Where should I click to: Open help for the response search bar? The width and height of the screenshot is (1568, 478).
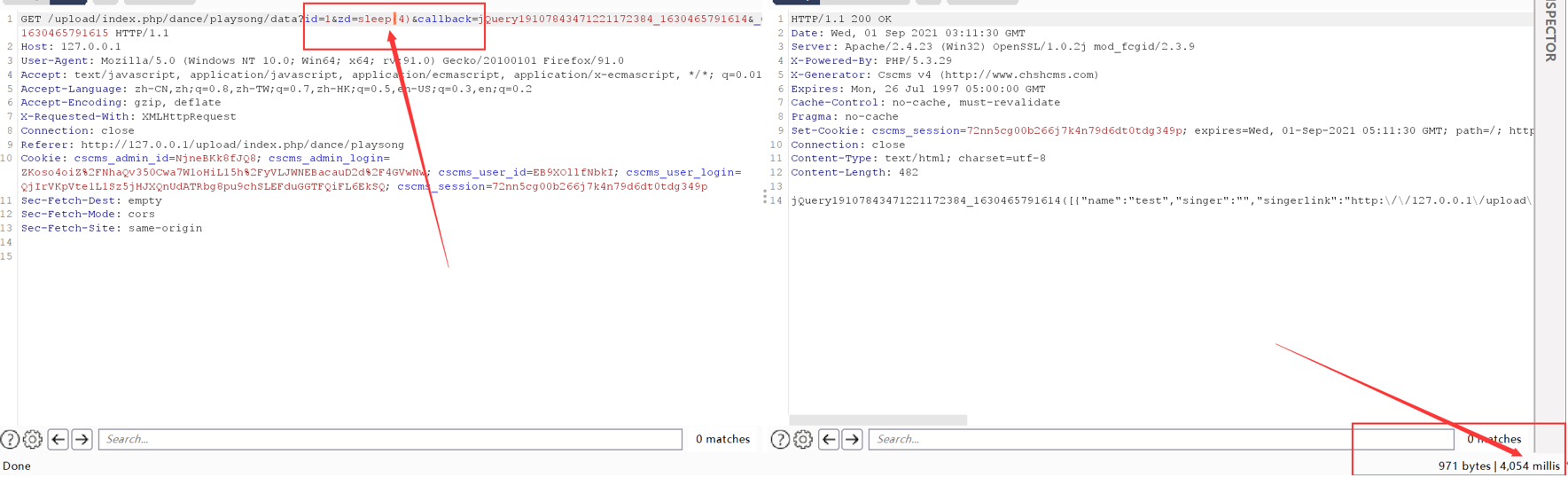tap(780, 439)
